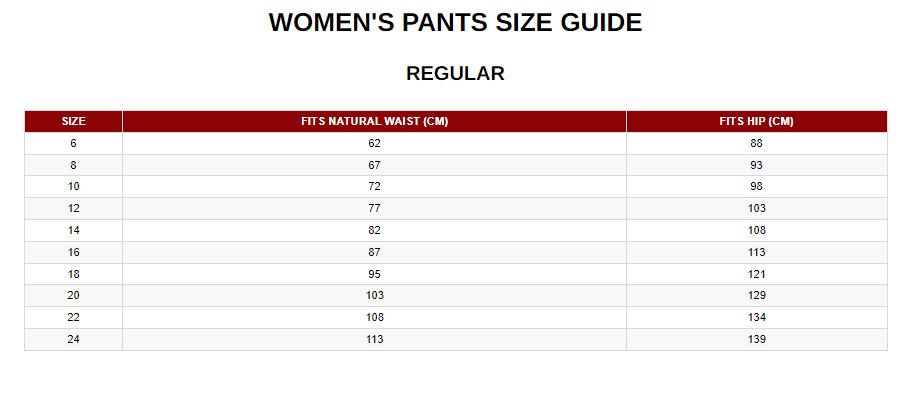
Task: Click the FITS HIP (CM) header
Action: click(756, 121)
